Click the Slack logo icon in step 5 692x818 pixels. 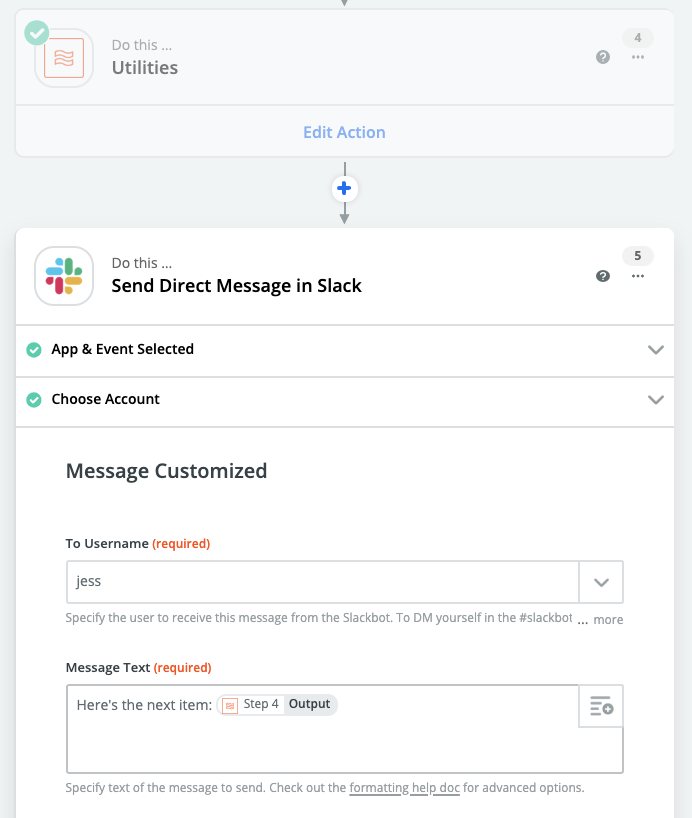(64, 275)
